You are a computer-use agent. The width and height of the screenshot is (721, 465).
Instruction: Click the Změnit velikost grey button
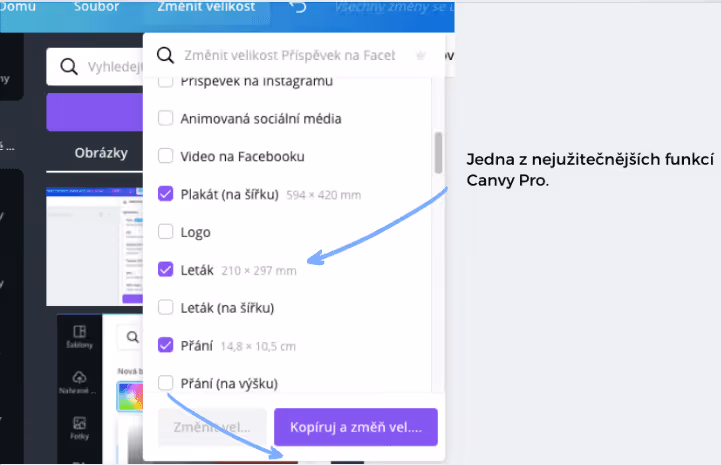(x=212, y=427)
